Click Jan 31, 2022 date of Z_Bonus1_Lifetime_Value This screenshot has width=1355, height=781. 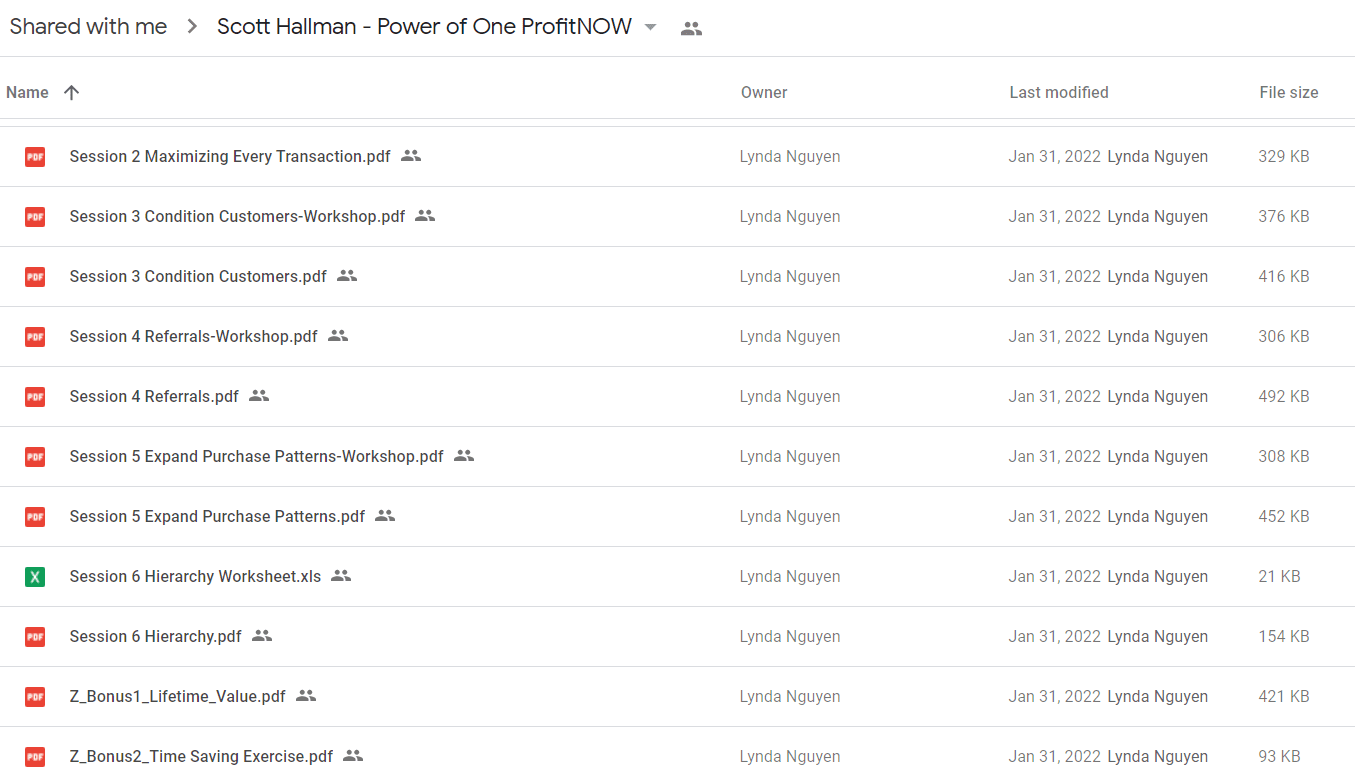(x=1055, y=696)
